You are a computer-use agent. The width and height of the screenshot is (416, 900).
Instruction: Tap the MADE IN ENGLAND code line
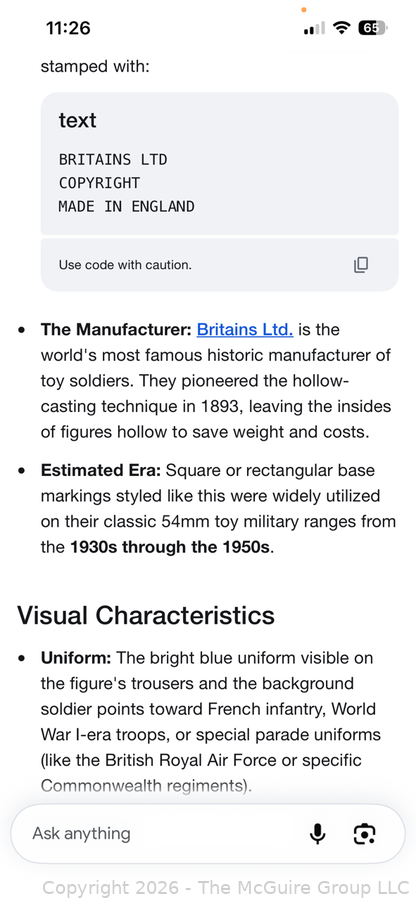click(127, 206)
